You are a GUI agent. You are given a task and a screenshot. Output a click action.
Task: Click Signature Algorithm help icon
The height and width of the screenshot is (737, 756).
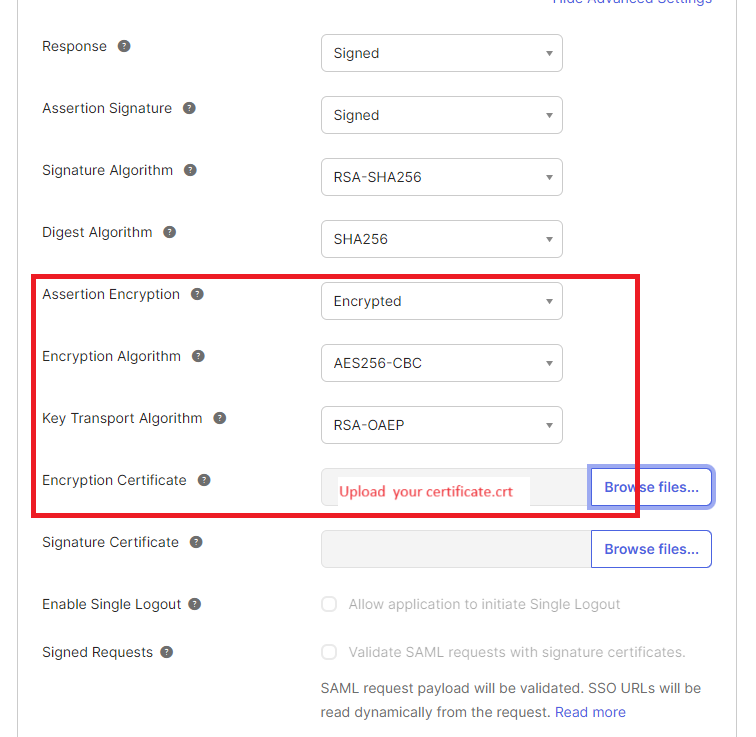coord(190,170)
